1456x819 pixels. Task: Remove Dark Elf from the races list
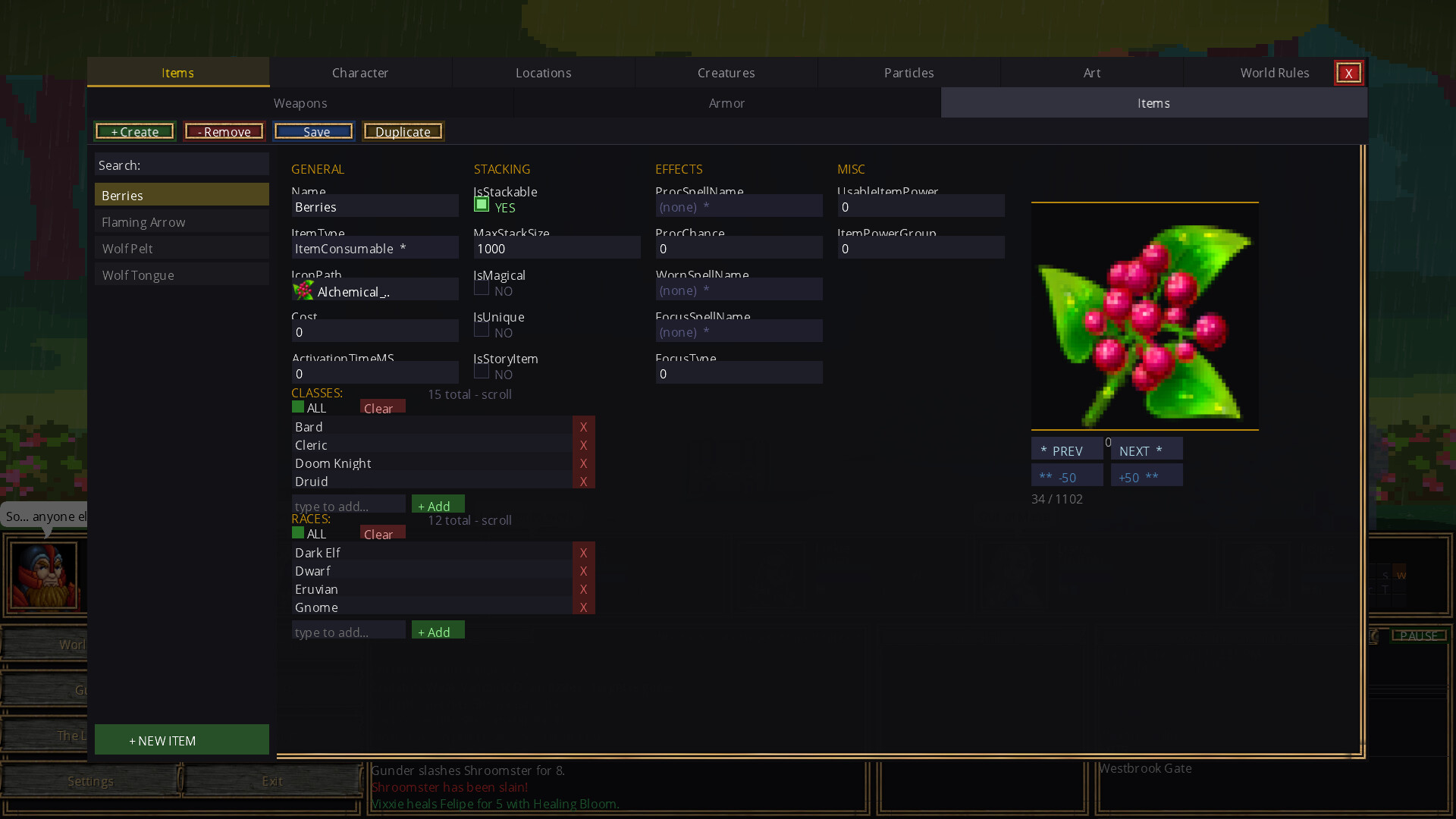(x=583, y=552)
